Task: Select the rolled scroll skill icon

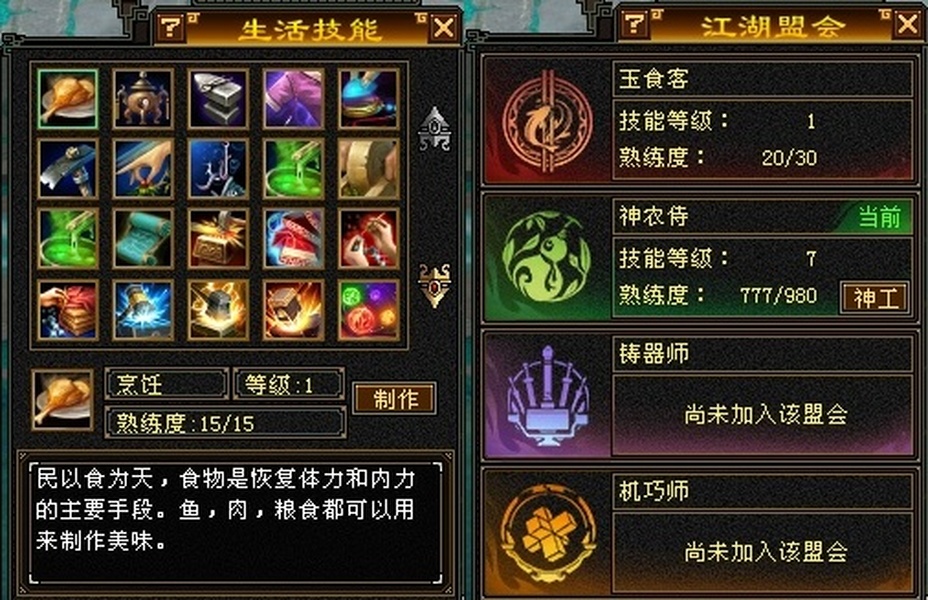Action: pyautogui.click(x=143, y=238)
